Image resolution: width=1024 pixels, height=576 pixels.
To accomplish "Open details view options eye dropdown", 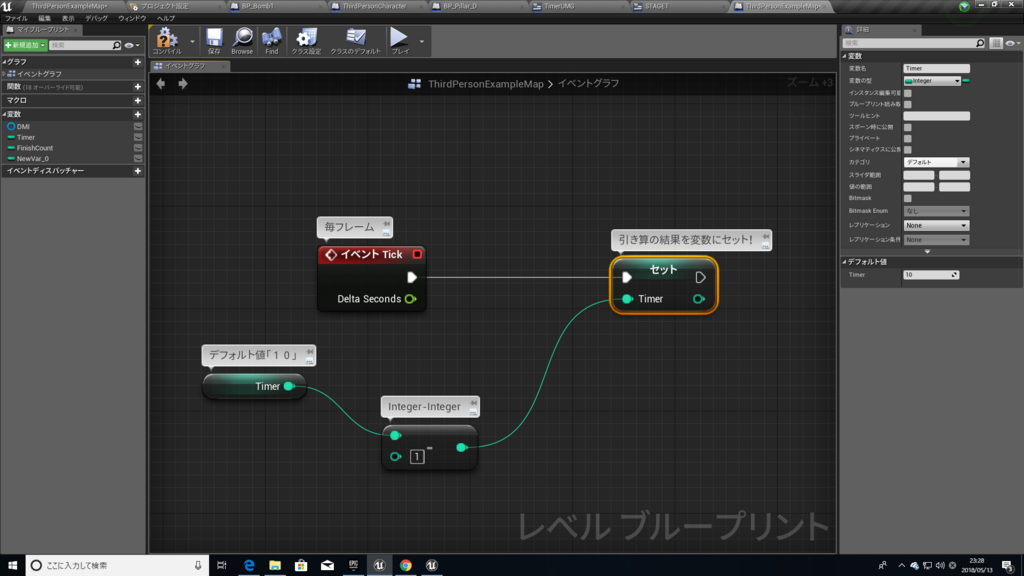I will [1013, 43].
